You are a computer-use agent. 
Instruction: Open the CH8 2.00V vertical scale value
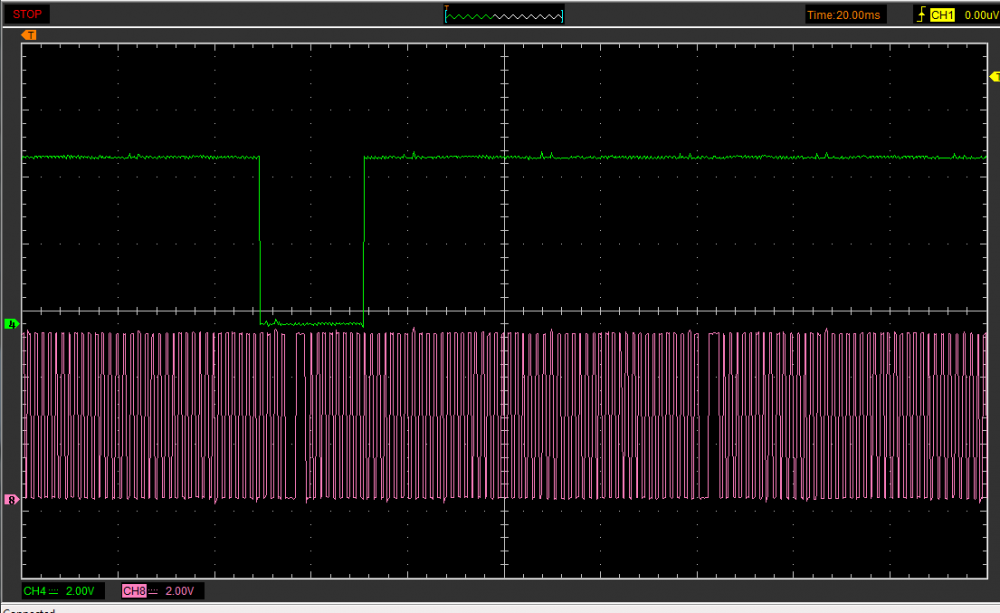(181, 591)
